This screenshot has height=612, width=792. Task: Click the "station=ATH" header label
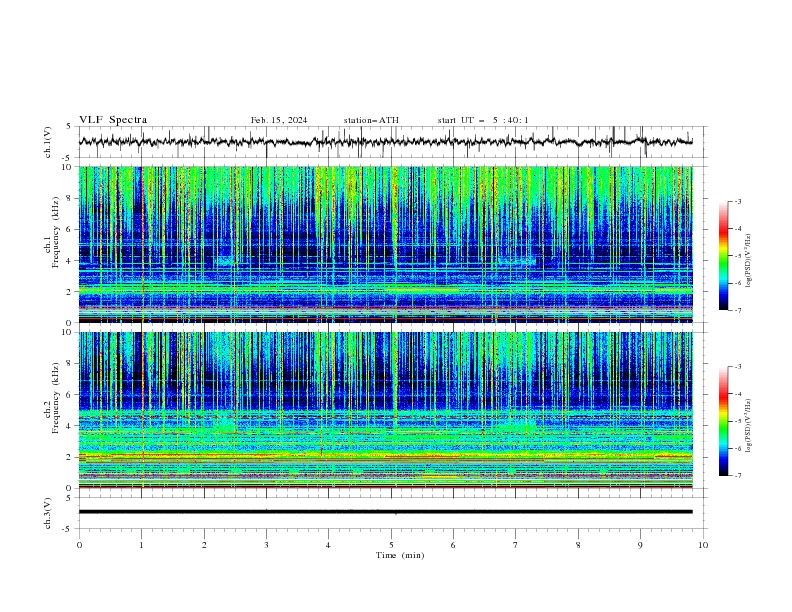[x=371, y=120]
